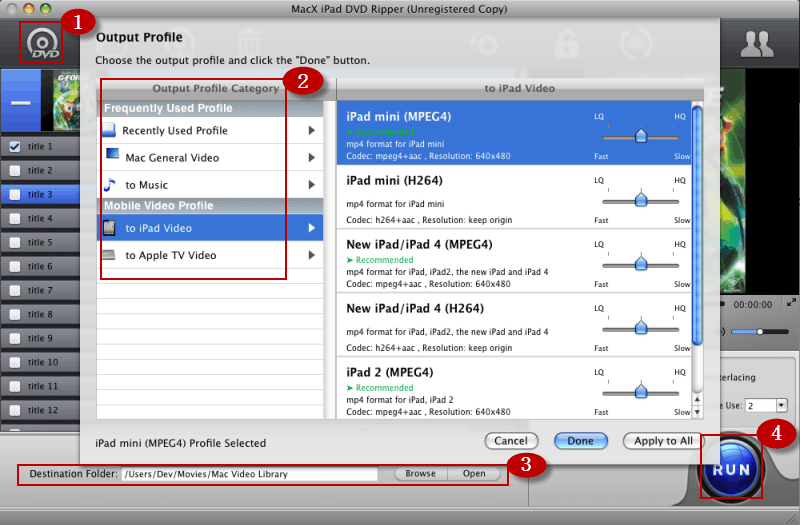Expand Mac General Video arrow
Screen dimensions: 800x525
click(311, 158)
